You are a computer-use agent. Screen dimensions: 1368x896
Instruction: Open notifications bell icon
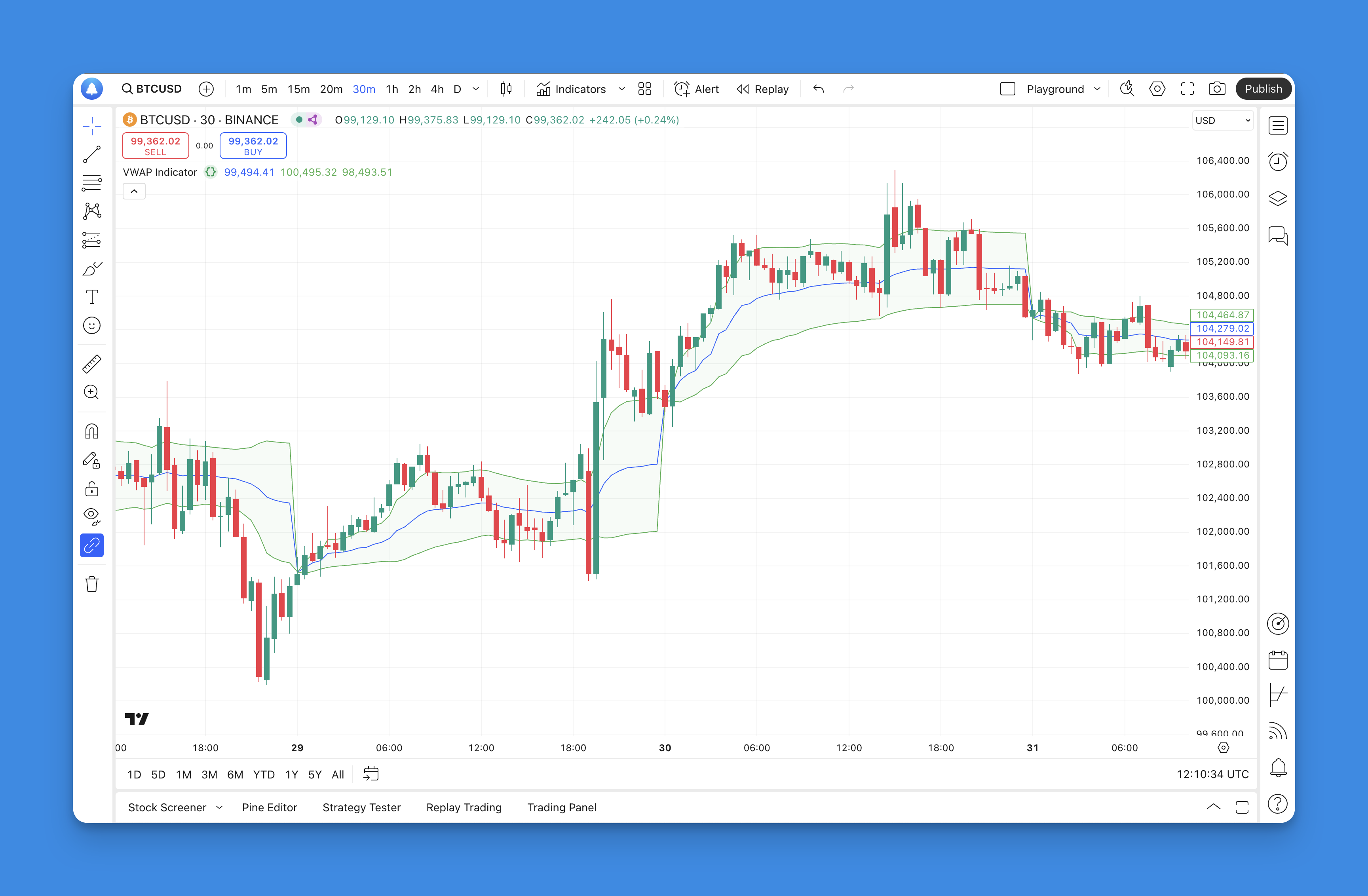click(x=1278, y=768)
